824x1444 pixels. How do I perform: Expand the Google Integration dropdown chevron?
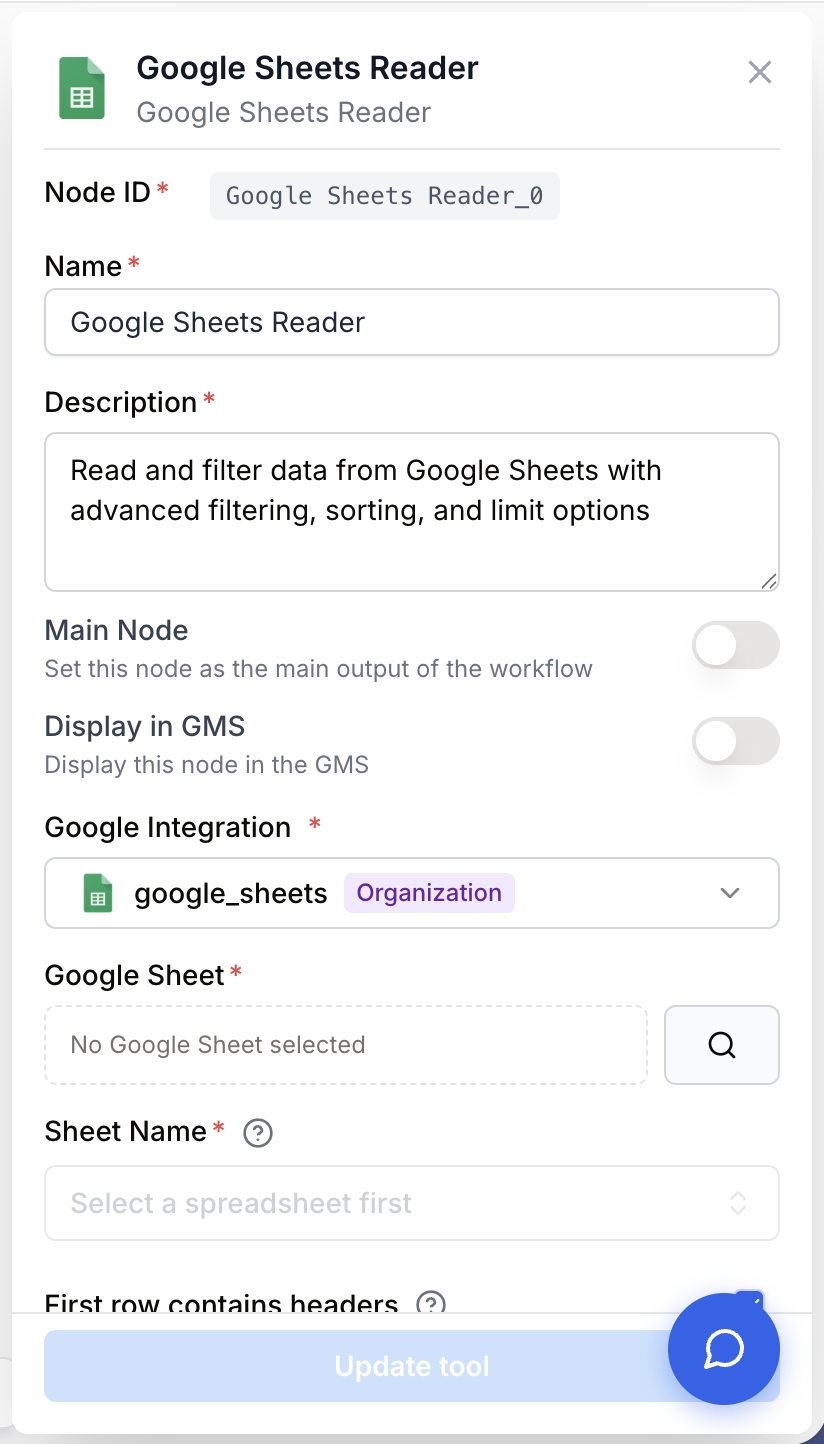point(730,893)
